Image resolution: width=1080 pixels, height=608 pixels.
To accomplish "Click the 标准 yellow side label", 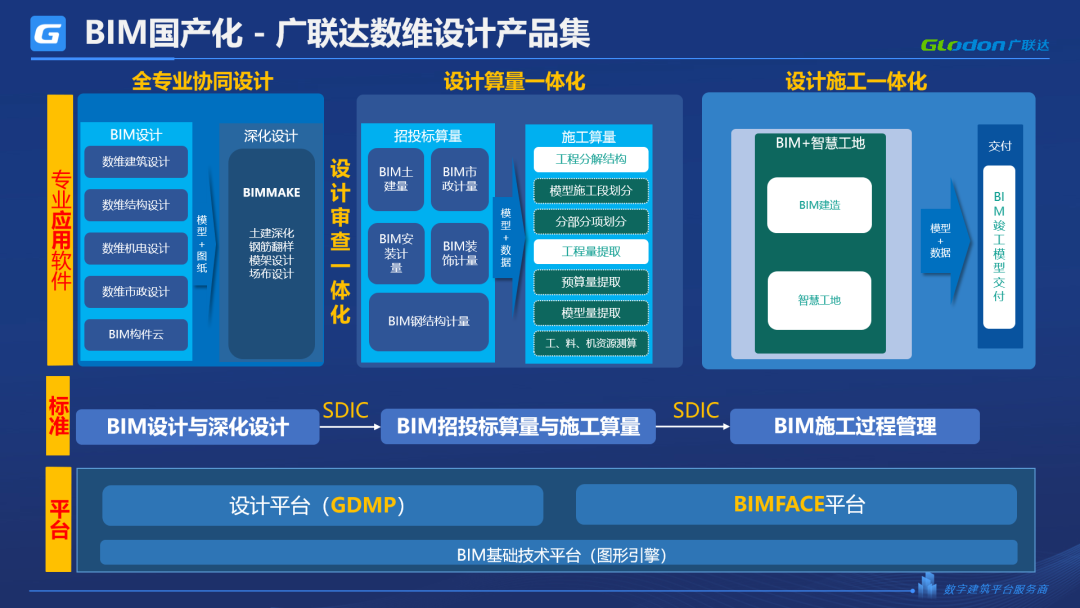I will pyautogui.click(x=59, y=416).
